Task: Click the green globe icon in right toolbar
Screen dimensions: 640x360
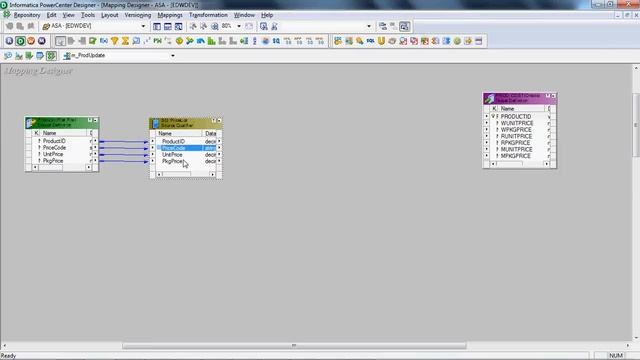Action: pos(457,41)
